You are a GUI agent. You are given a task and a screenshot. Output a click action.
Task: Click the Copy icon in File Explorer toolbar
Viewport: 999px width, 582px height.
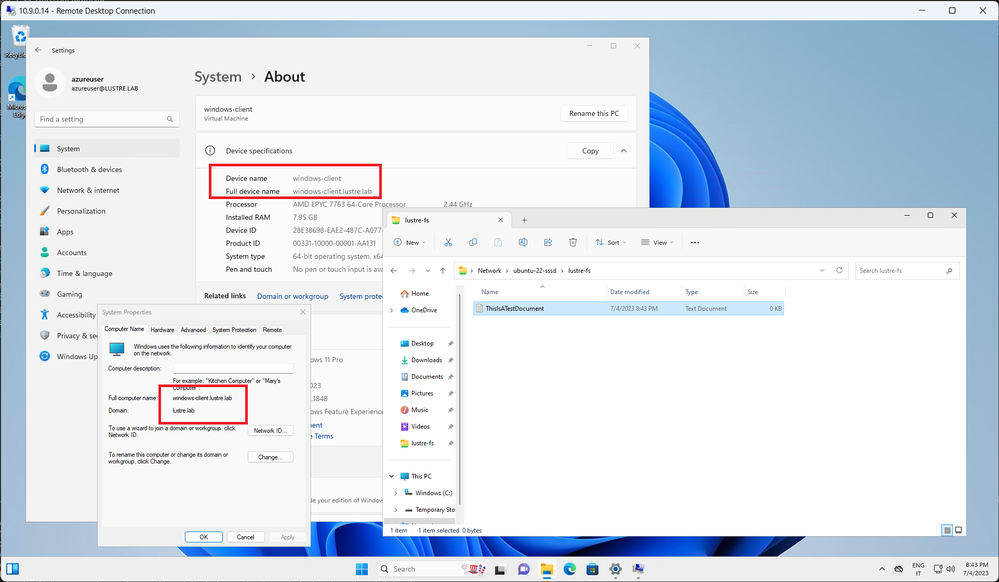473,242
